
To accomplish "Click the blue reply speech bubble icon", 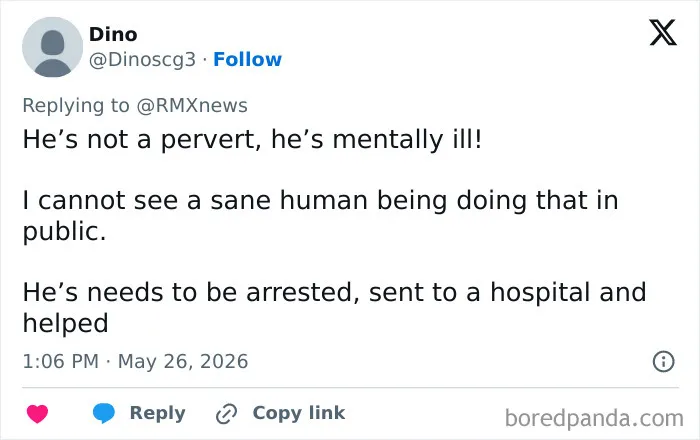I will [104, 413].
